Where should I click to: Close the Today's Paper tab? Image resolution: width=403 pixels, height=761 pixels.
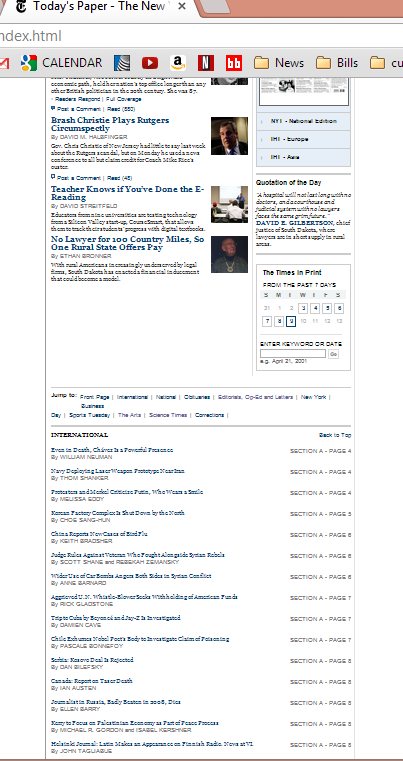[x=182, y=6]
